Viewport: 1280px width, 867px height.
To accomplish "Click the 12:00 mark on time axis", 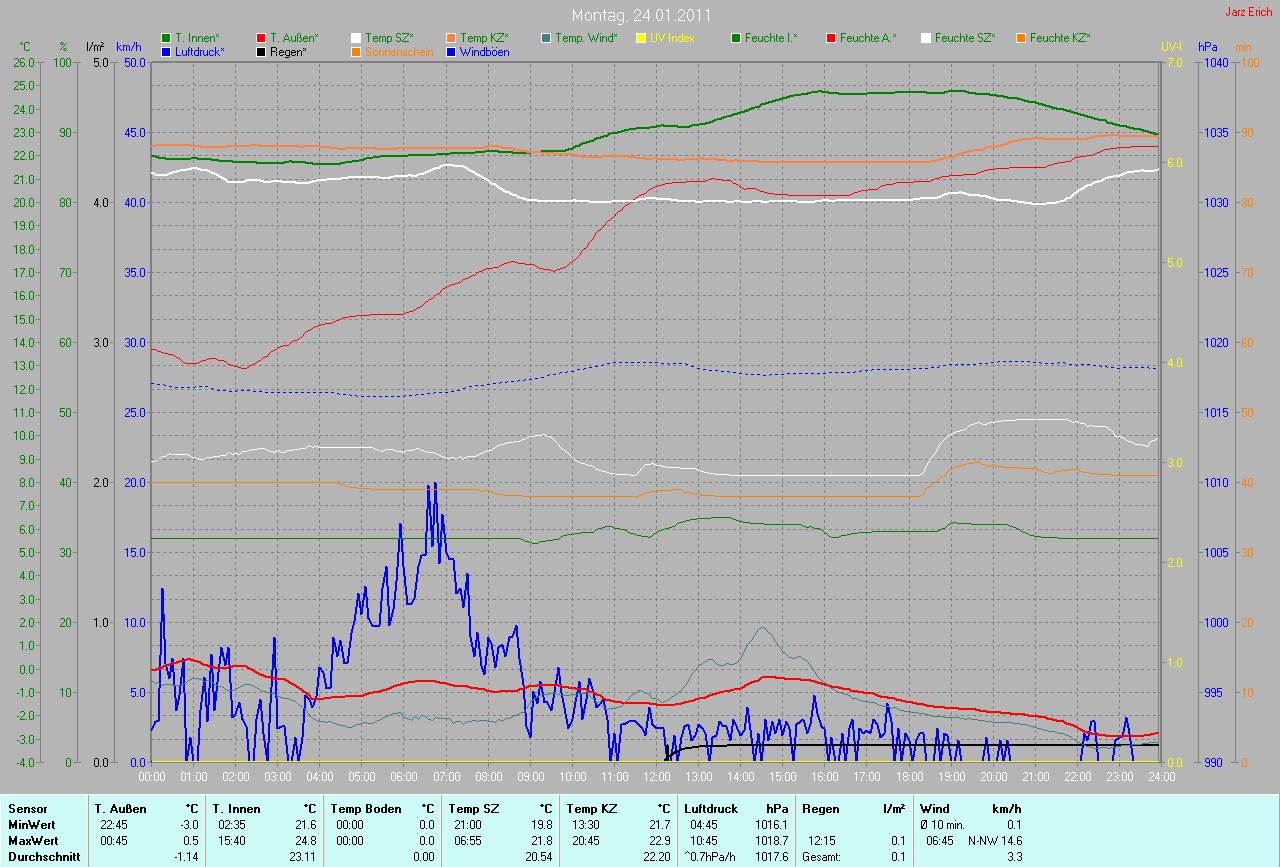I will (x=657, y=775).
